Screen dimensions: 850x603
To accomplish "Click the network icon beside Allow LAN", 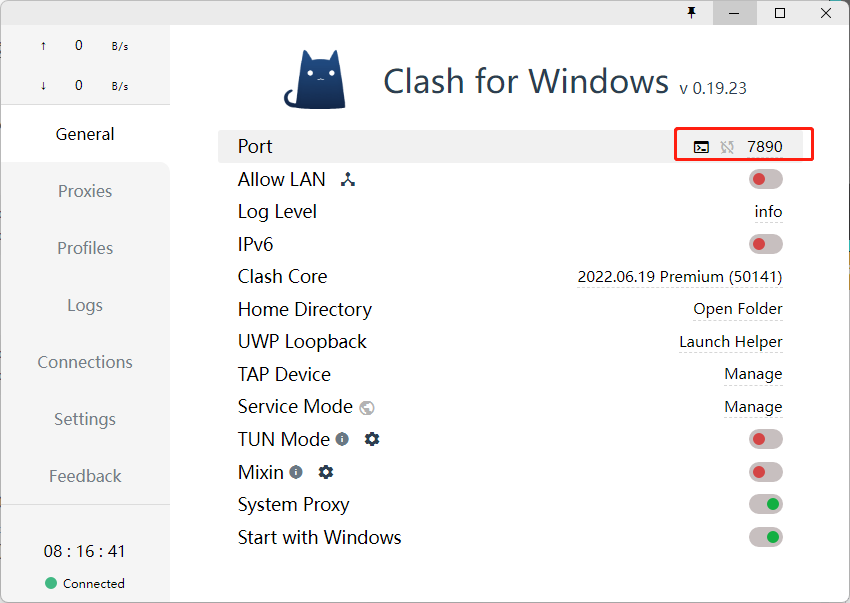I will [348, 180].
